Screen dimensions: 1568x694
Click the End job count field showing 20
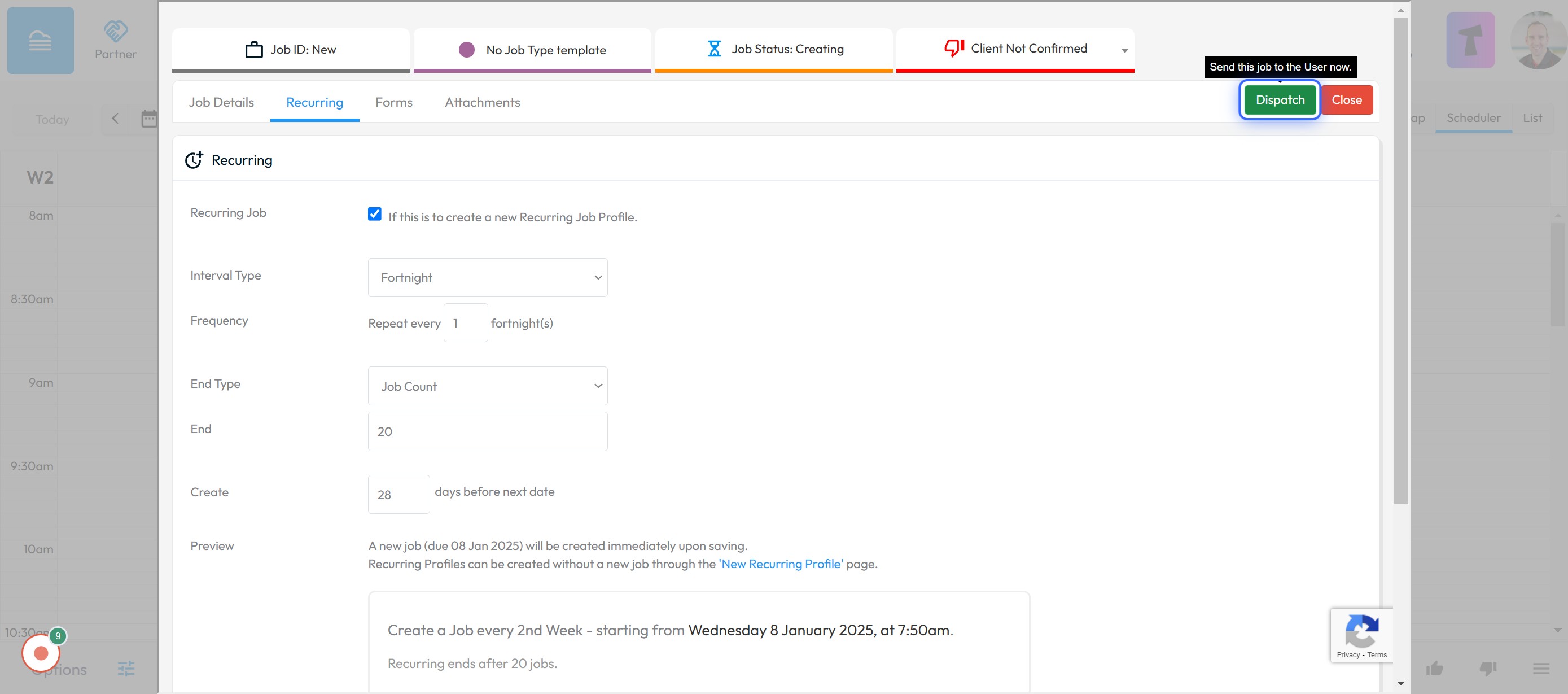(x=488, y=431)
